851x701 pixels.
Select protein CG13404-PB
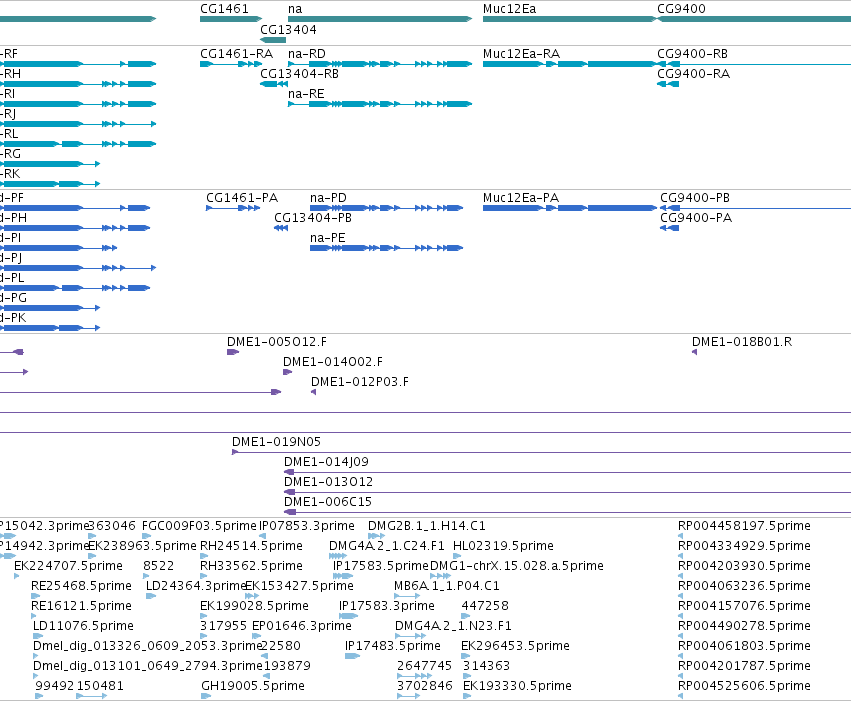pyautogui.click(x=313, y=218)
